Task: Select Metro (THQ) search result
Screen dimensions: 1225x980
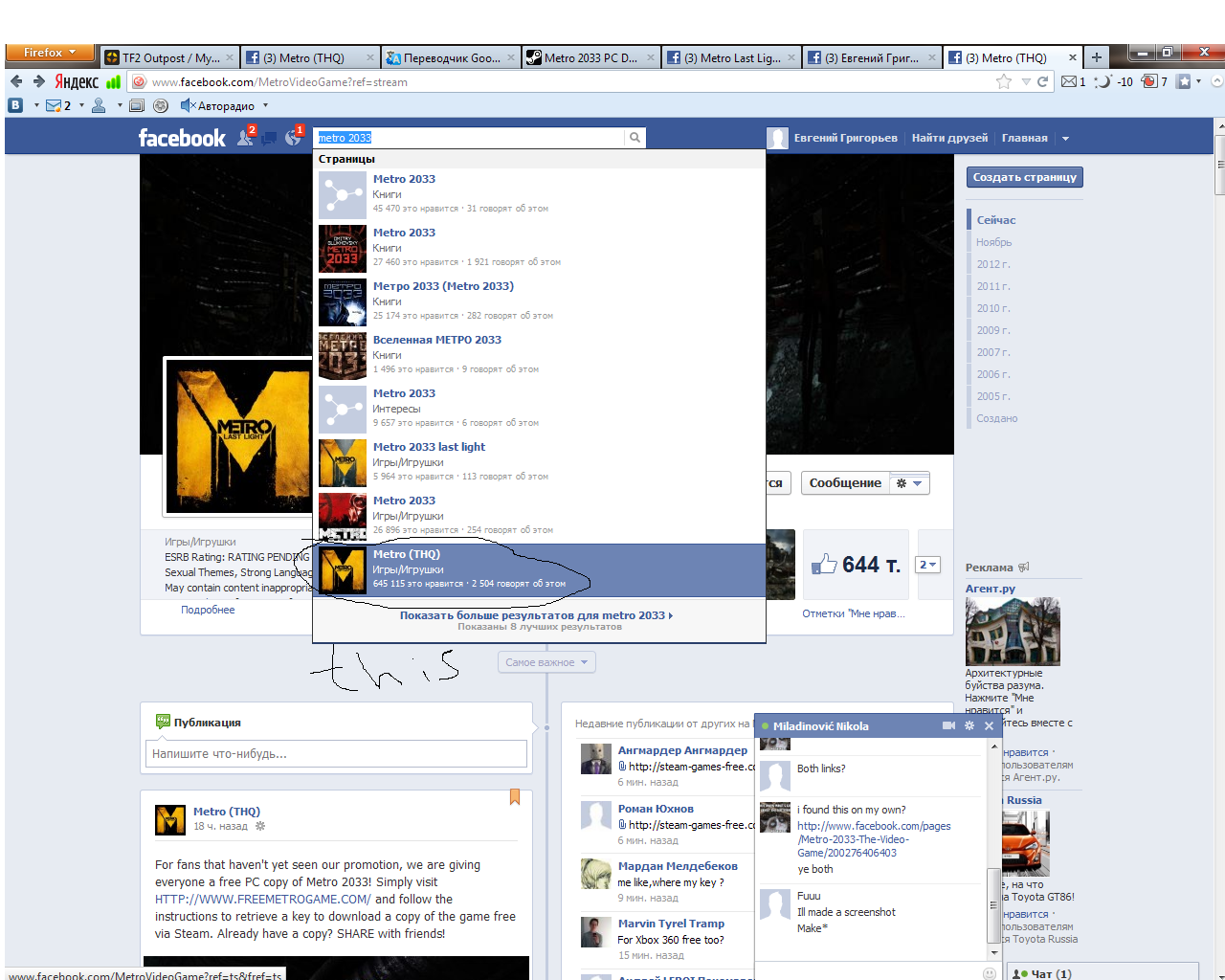Action: click(x=541, y=569)
